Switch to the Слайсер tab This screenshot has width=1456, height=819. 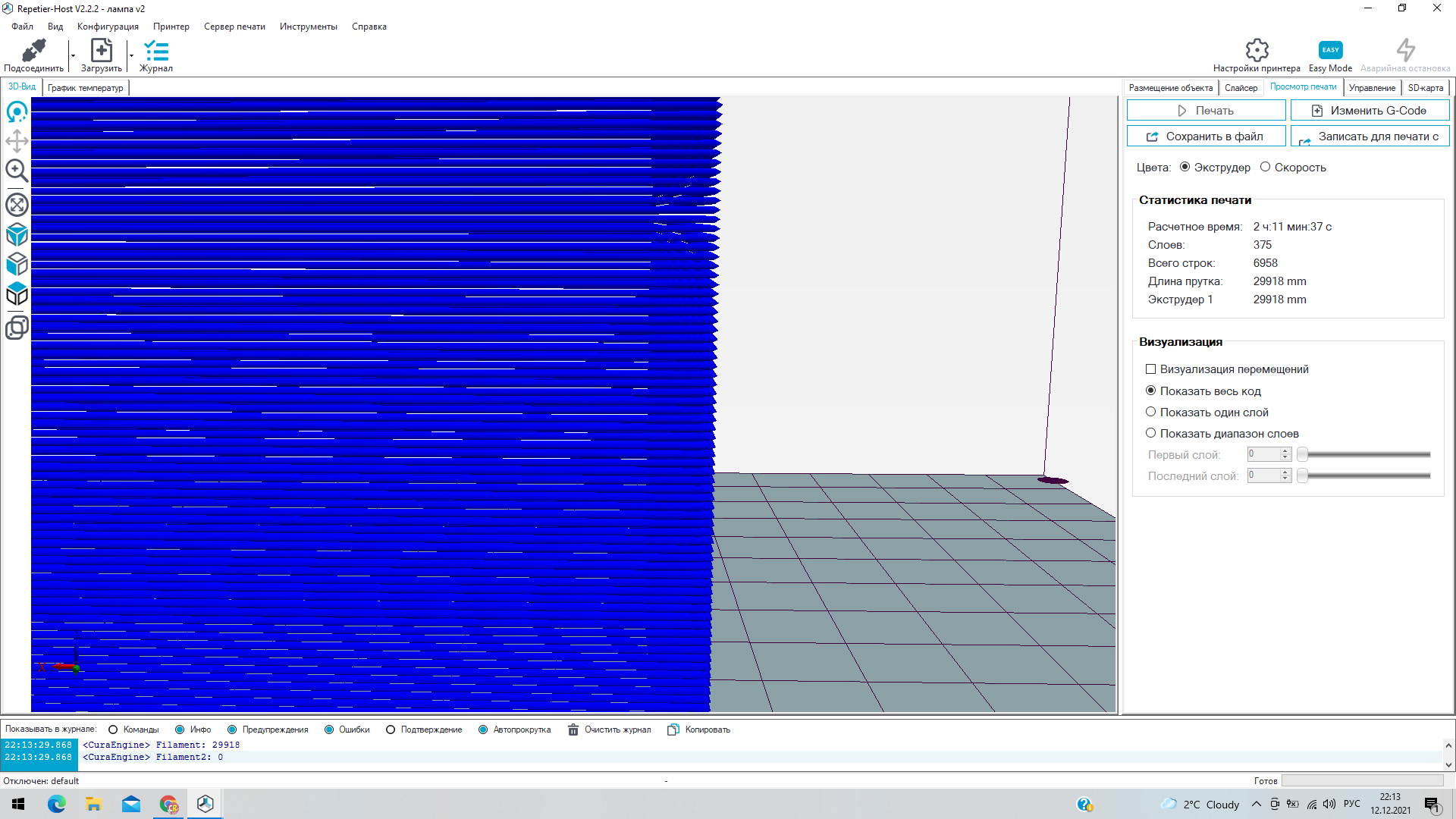click(x=1241, y=88)
